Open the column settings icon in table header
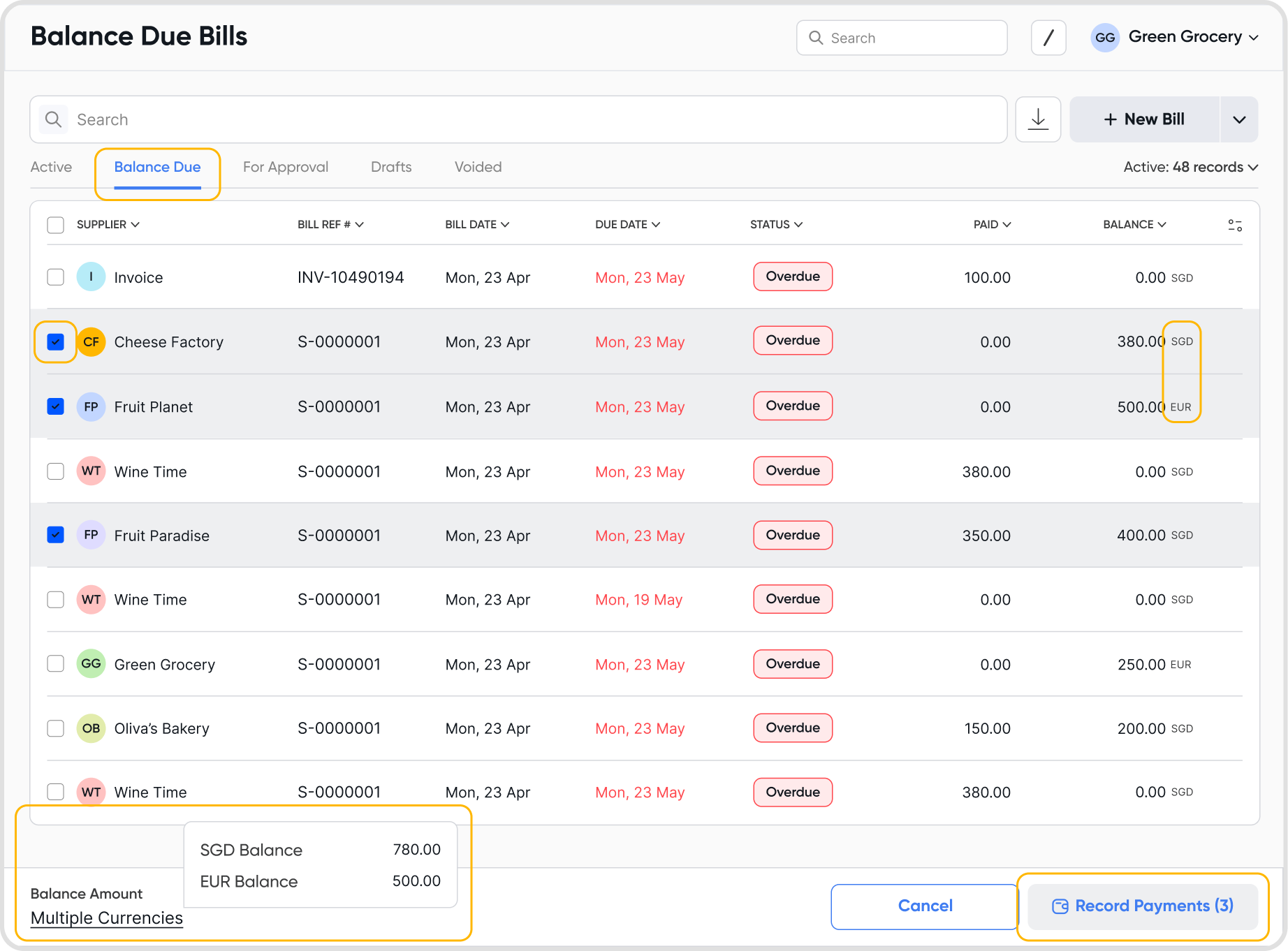The width and height of the screenshot is (1288, 951). point(1234,225)
